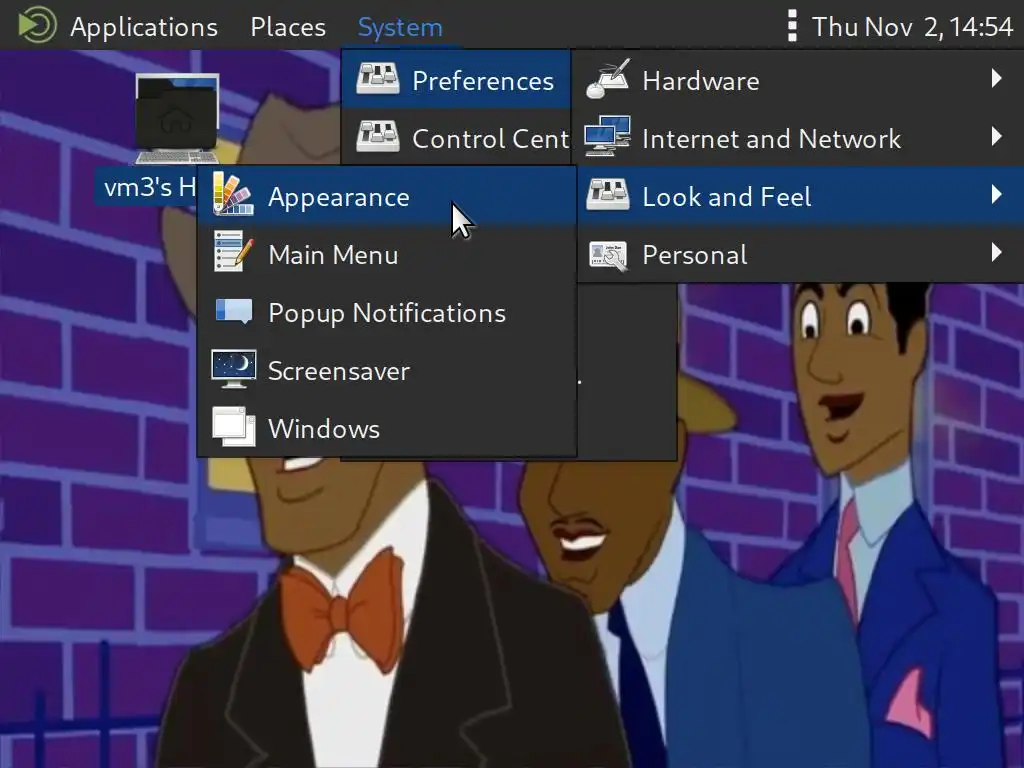Open the Applications menu
1024x768 pixels.
144,27
